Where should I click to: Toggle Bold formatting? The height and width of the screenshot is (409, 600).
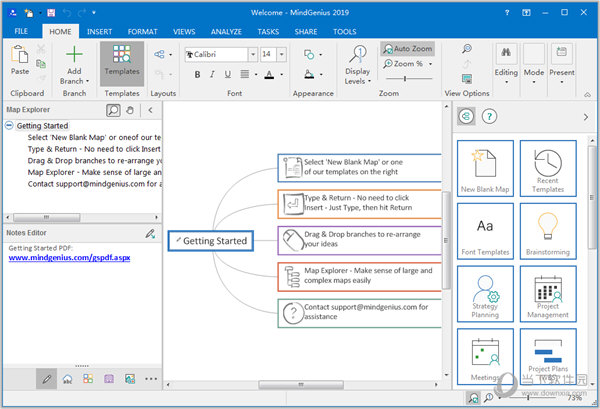tap(197, 74)
